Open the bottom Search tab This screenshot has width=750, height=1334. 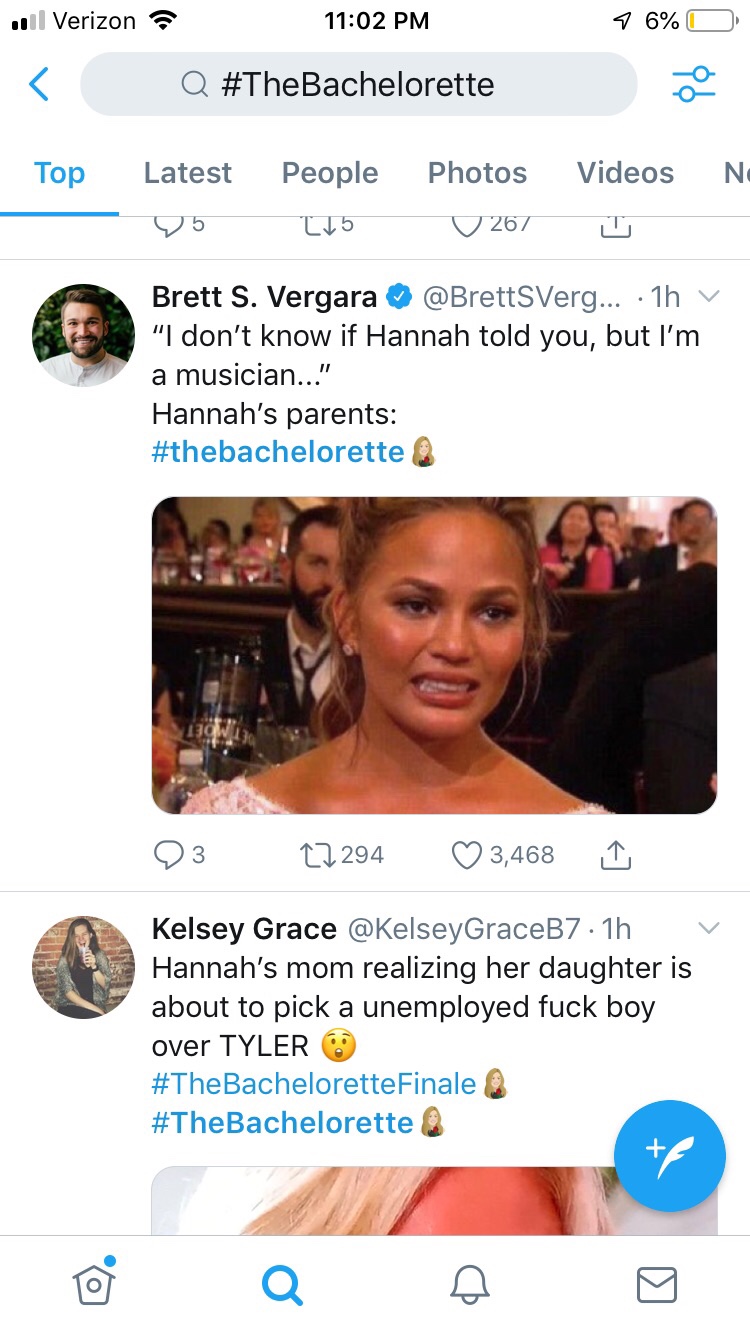coord(282,1284)
